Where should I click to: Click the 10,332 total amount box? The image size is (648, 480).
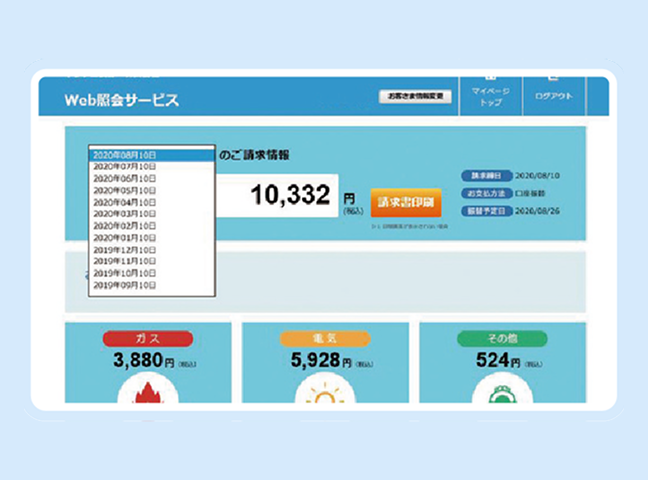click(x=277, y=195)
